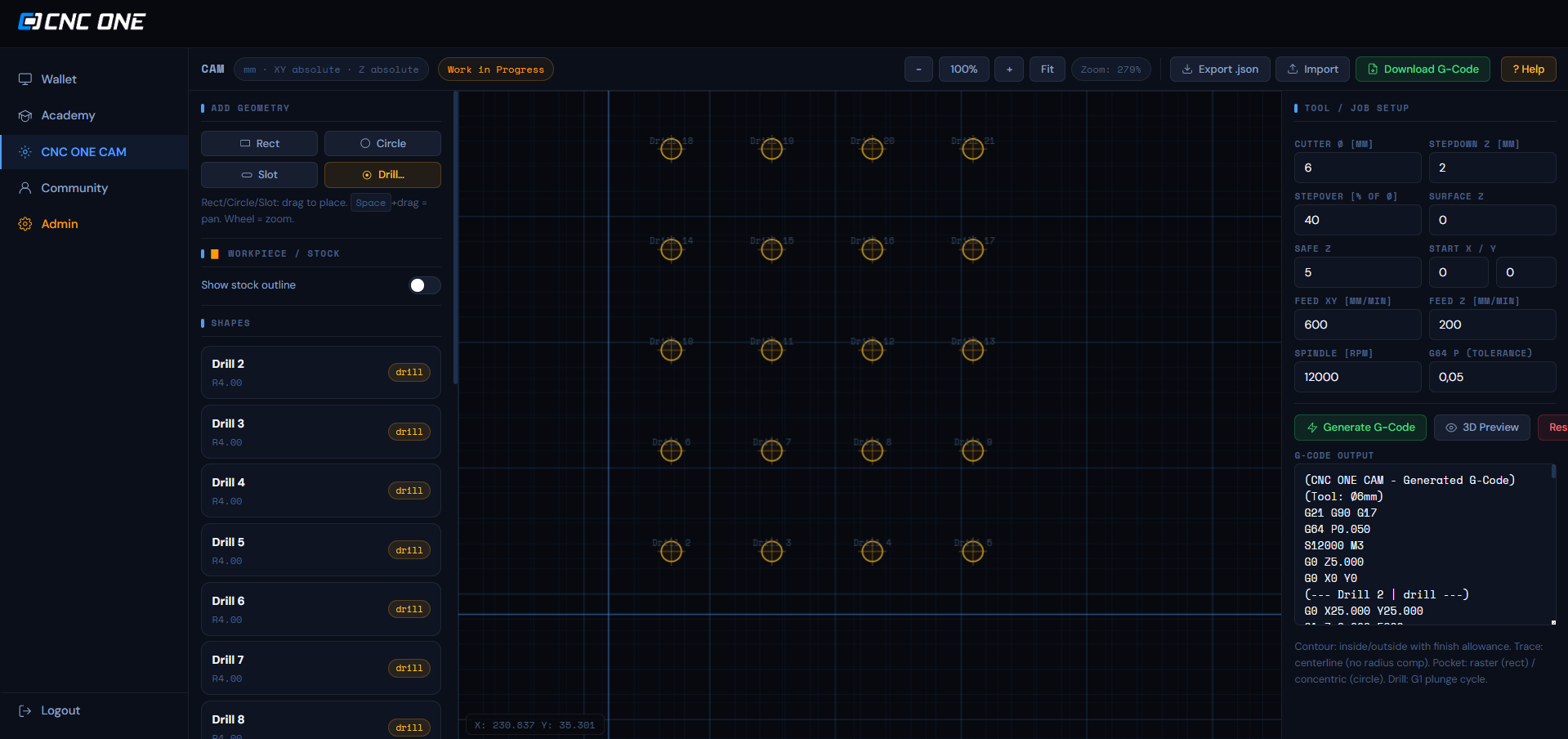Screen dimensions: 1568x739
Task: Activate the Drill tool button
Action: point(382,174)
